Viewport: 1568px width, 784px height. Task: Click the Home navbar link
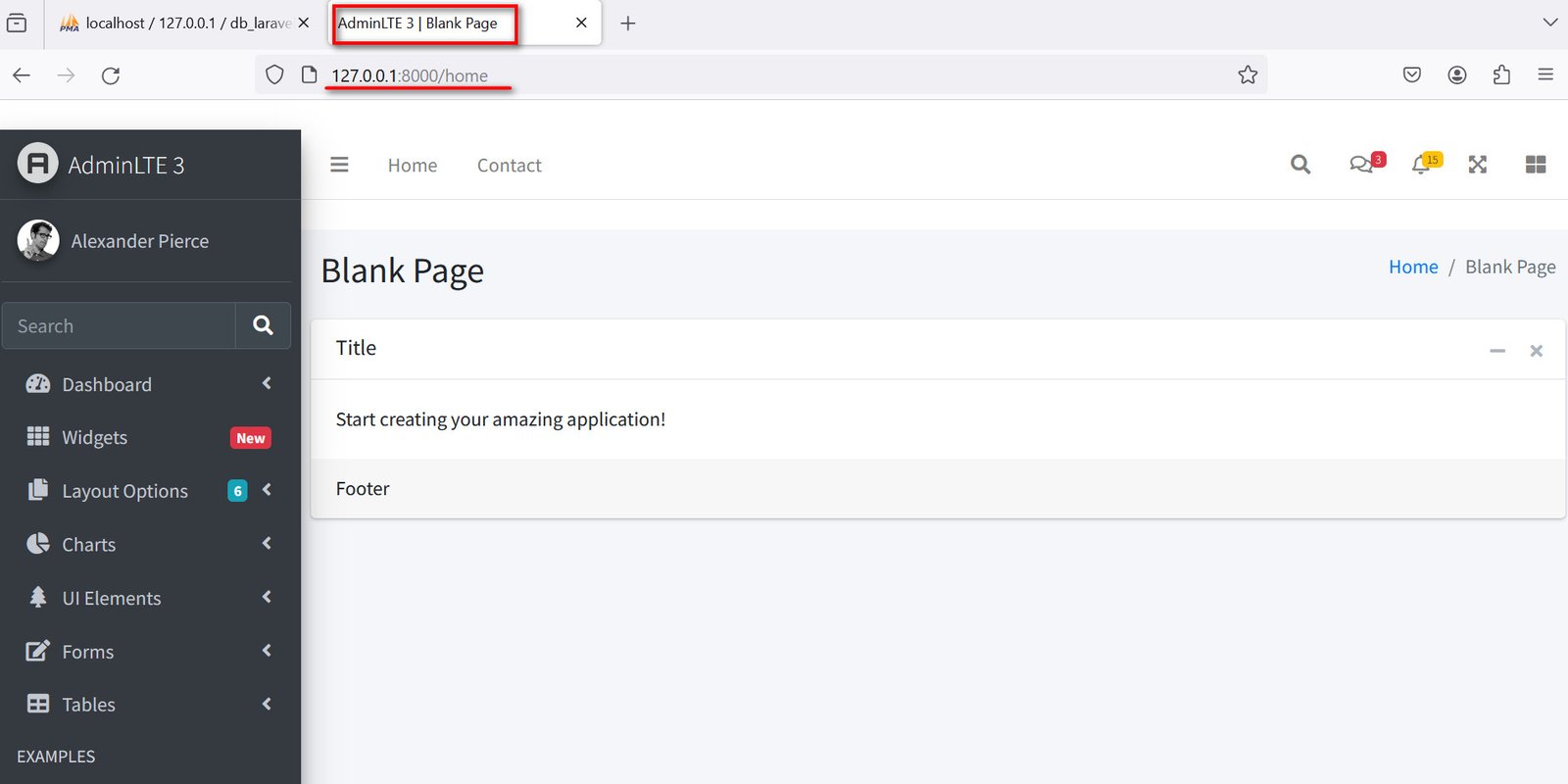pyautogui.click(x=413, y=166)
